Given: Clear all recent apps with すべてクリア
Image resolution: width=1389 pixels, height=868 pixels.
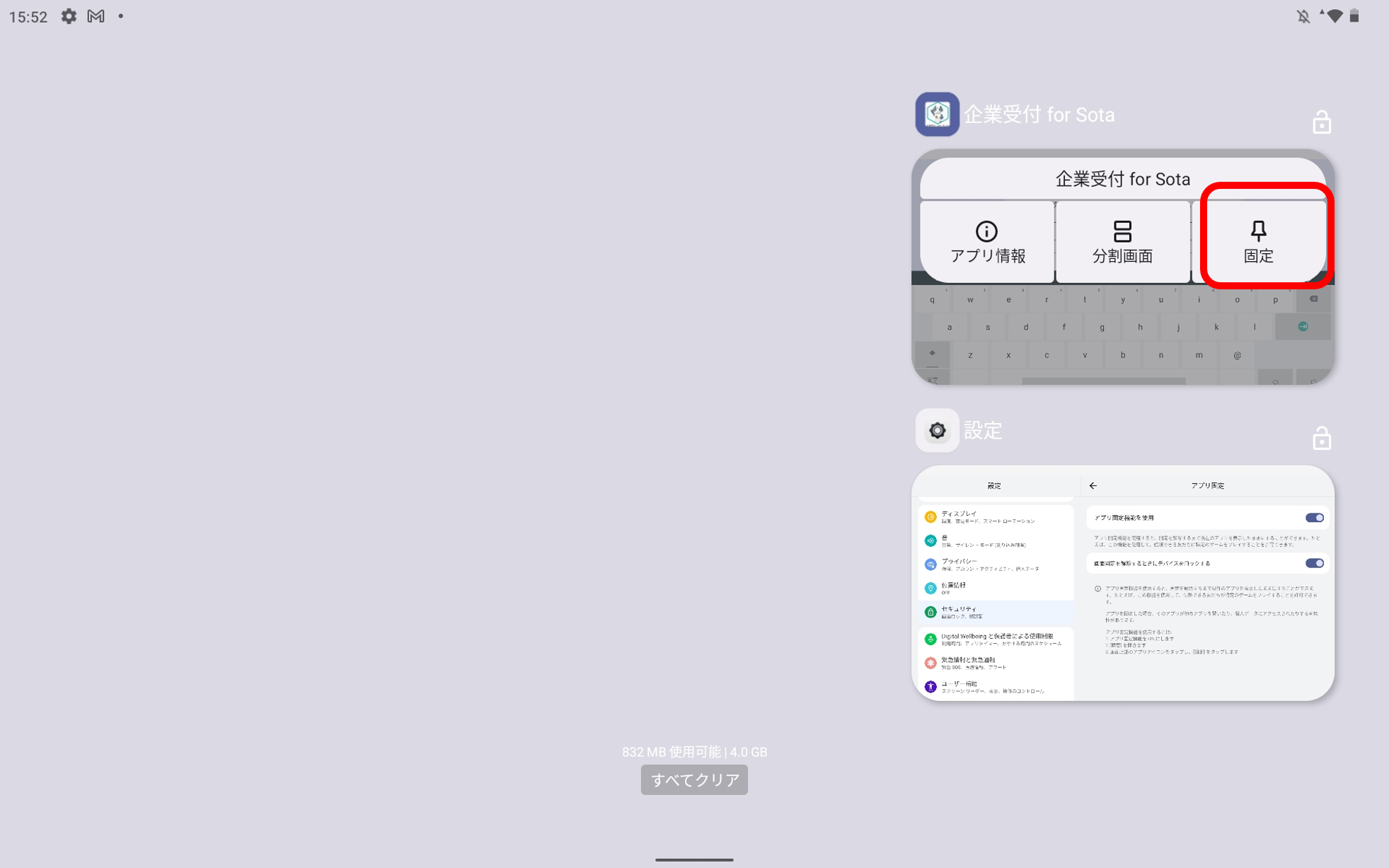Looking at the screenshot, I should (694, 780).
